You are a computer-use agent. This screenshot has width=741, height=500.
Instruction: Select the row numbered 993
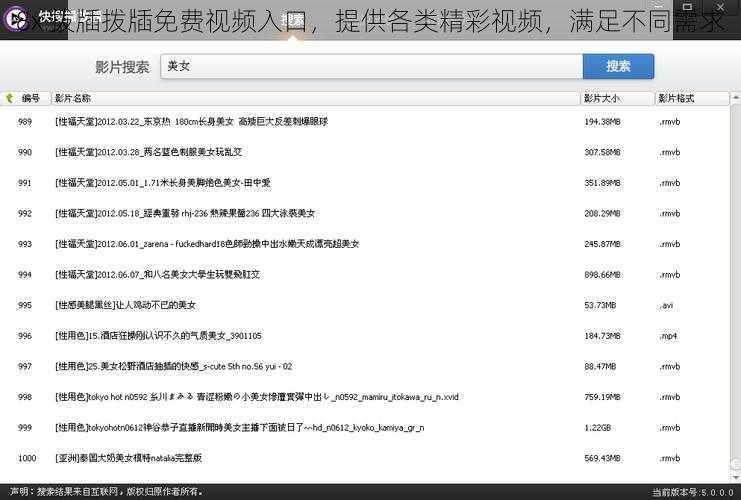click(364, 244)
